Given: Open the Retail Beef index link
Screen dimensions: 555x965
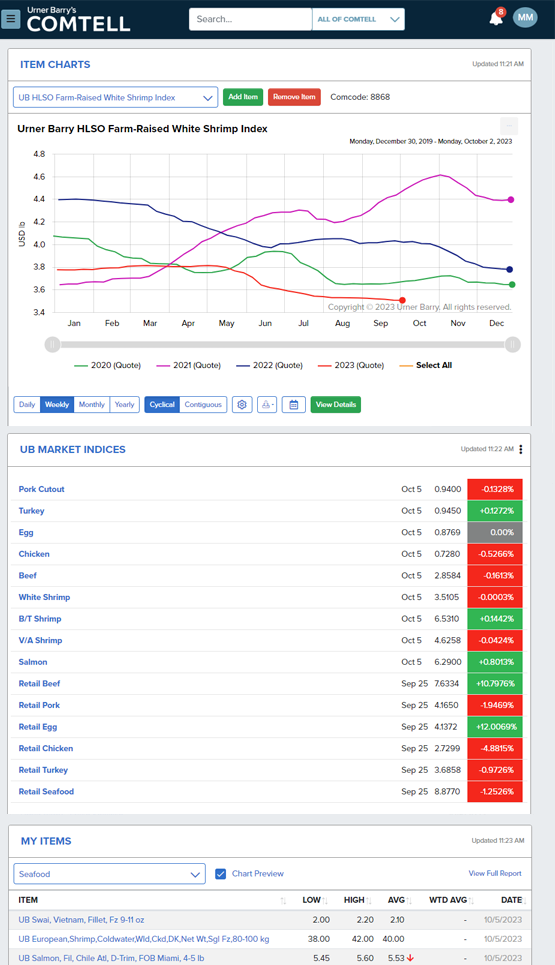Looking at the screenshot, I should click(39, 683).
